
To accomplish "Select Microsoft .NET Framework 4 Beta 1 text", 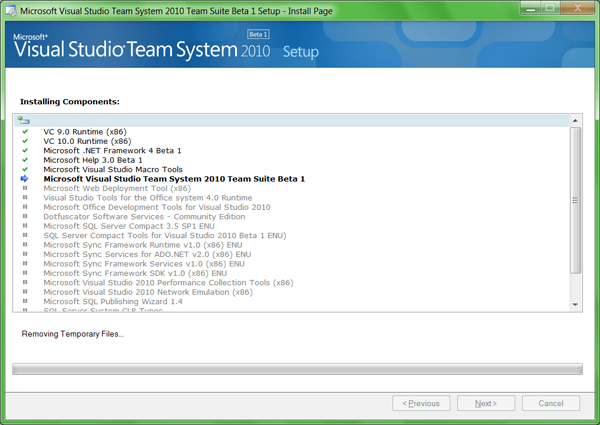I will pos(112,150).
